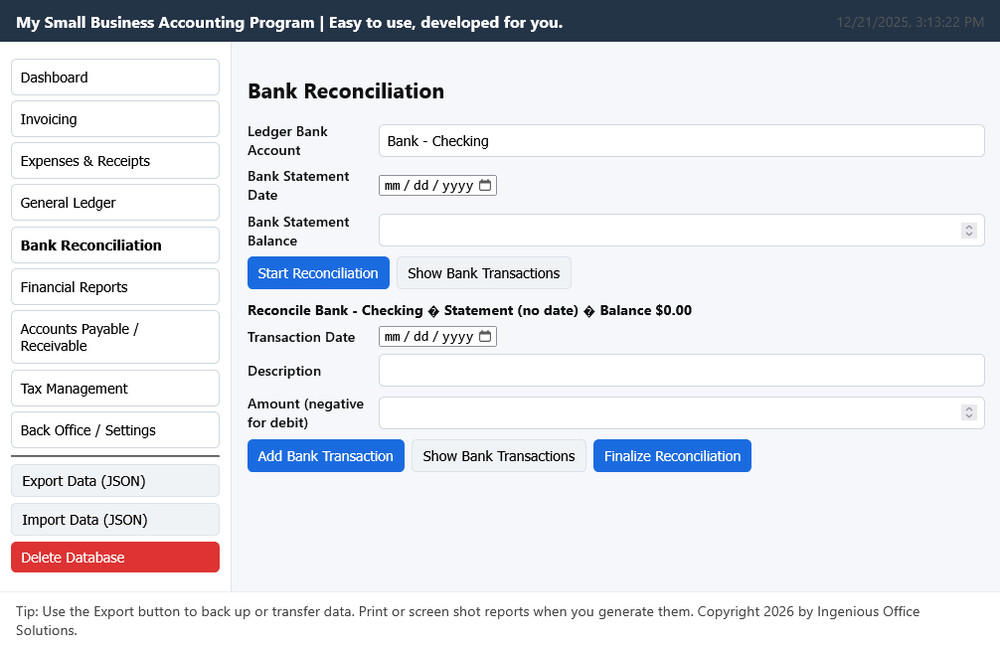
Task: Export Data as JSON
Action: pyautogui.click(x=114, y=480)
